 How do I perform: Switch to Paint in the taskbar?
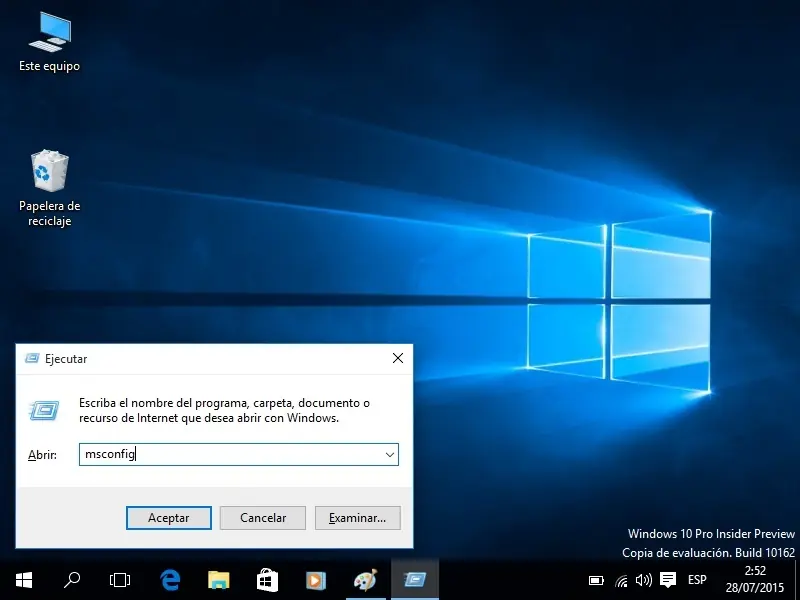[365, 580]
